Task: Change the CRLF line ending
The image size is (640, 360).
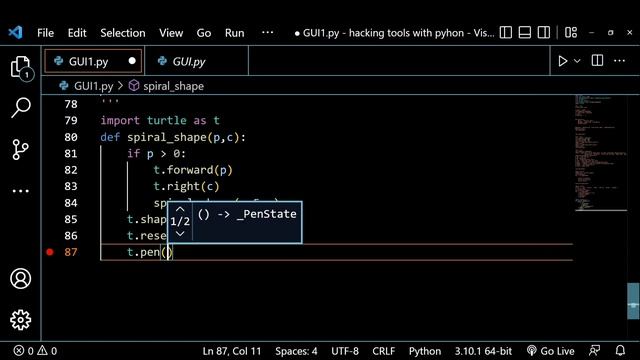Action: (384, 351)
